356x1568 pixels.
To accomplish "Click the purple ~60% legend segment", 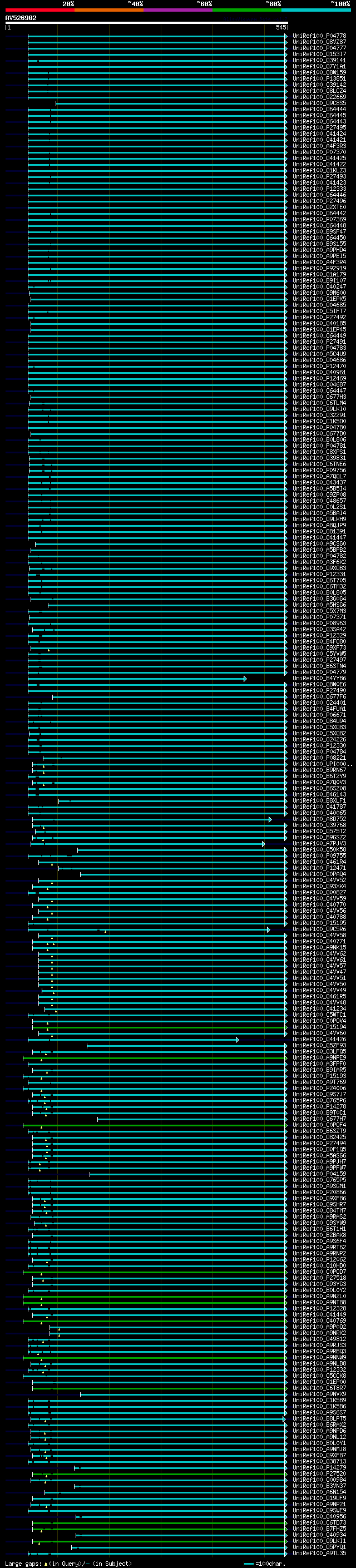I will pos(179,10).
